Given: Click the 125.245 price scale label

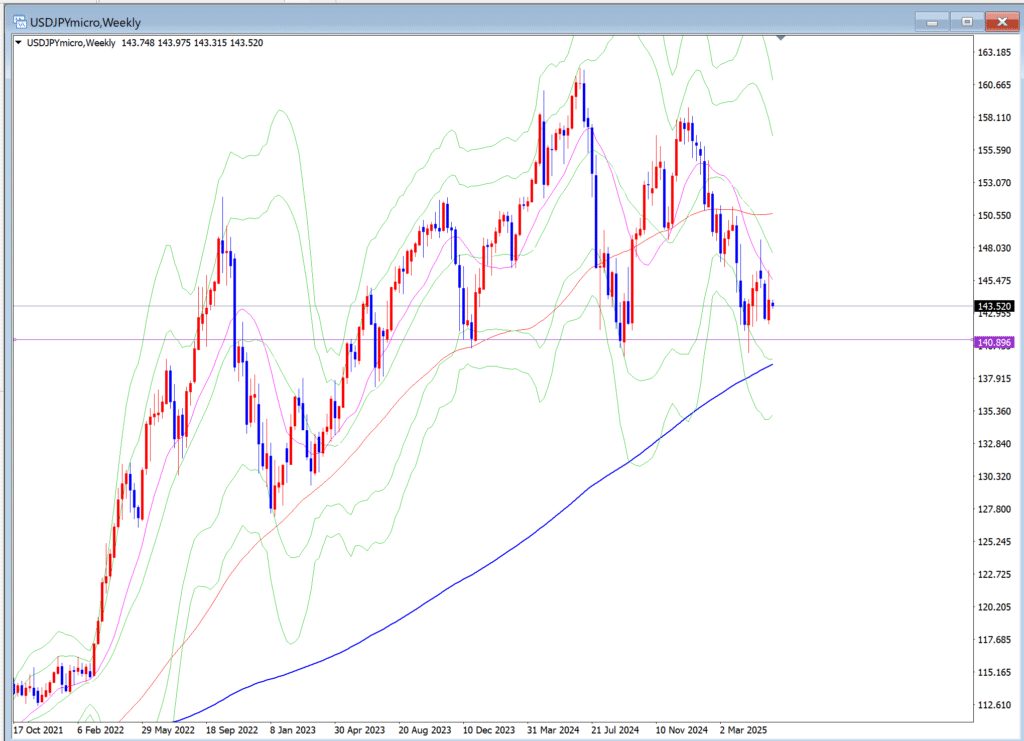Looking at the screenshot, I should coord(994,542).
